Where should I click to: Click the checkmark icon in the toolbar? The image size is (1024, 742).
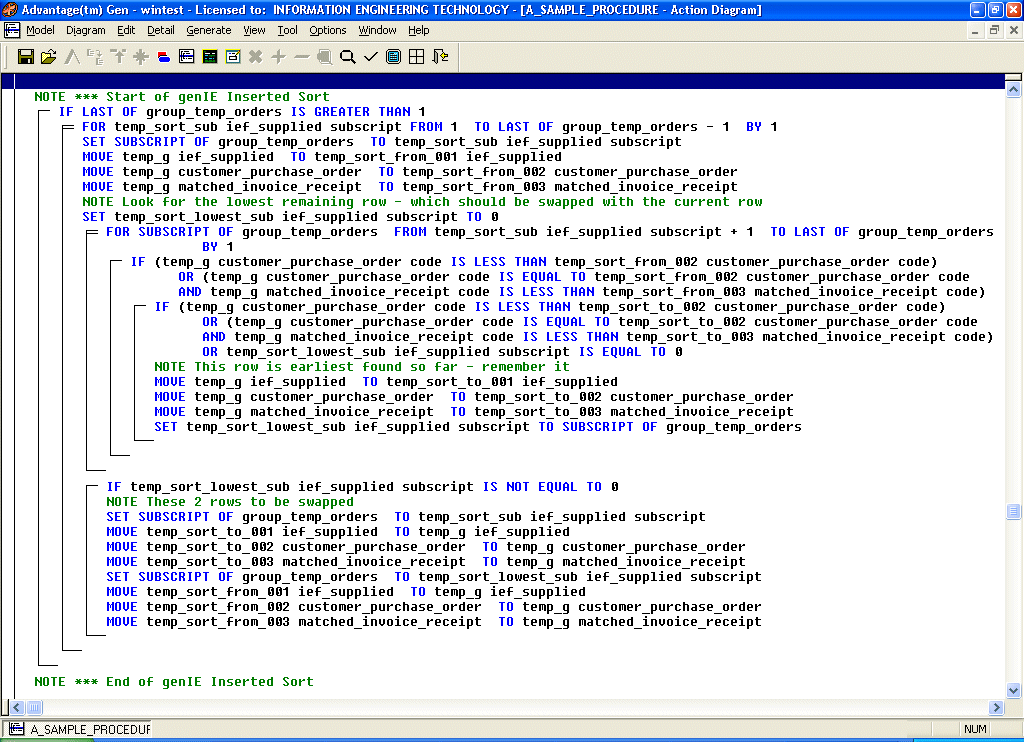[x=370, y=57]
